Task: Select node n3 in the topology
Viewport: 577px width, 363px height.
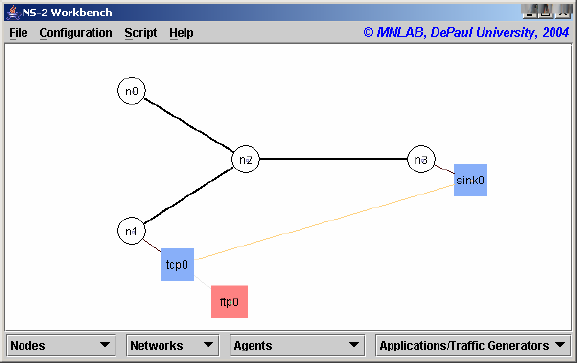Action: 421,159
